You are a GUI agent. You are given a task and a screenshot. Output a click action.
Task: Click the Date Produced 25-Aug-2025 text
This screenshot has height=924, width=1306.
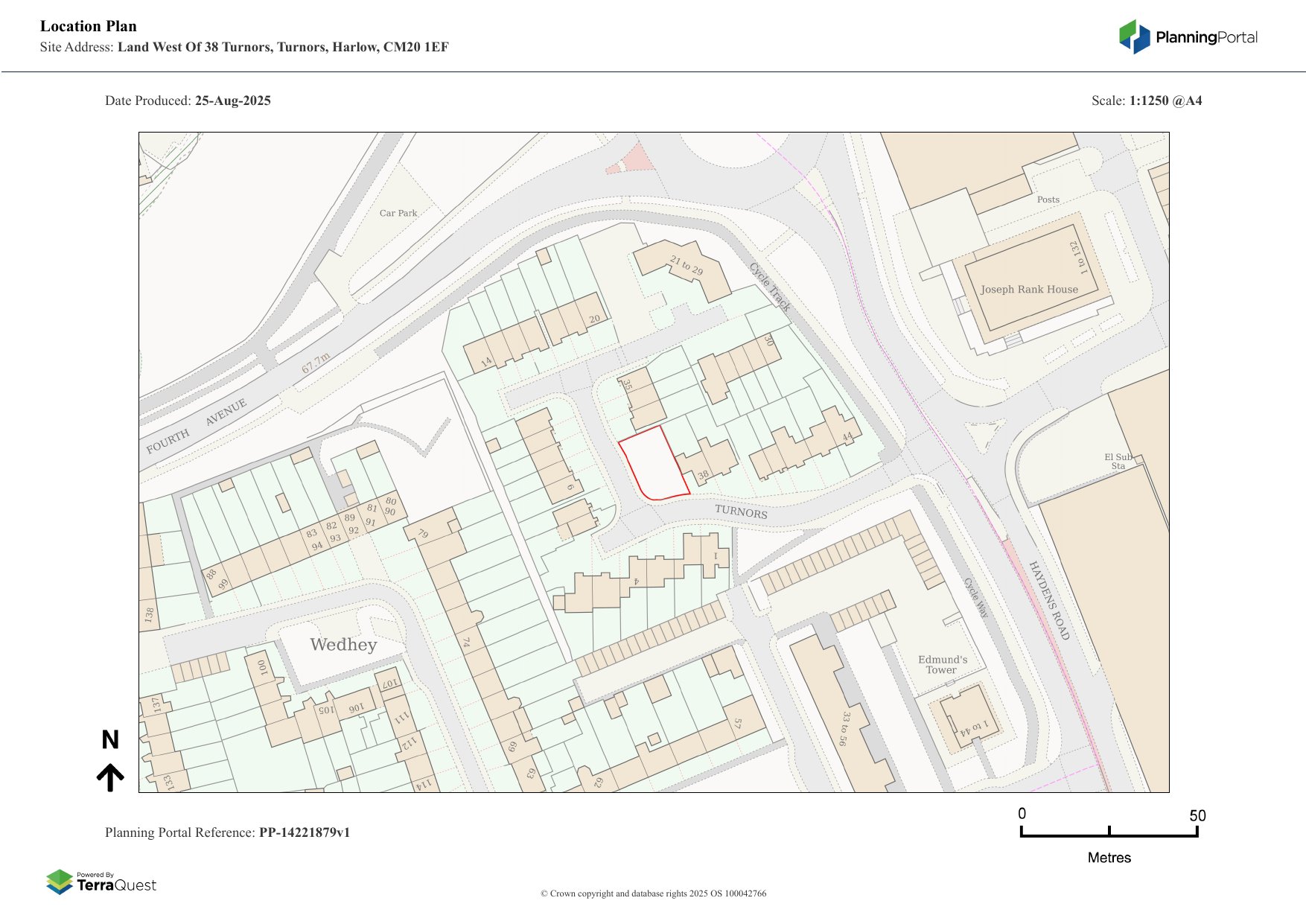[x=188, y=101]
